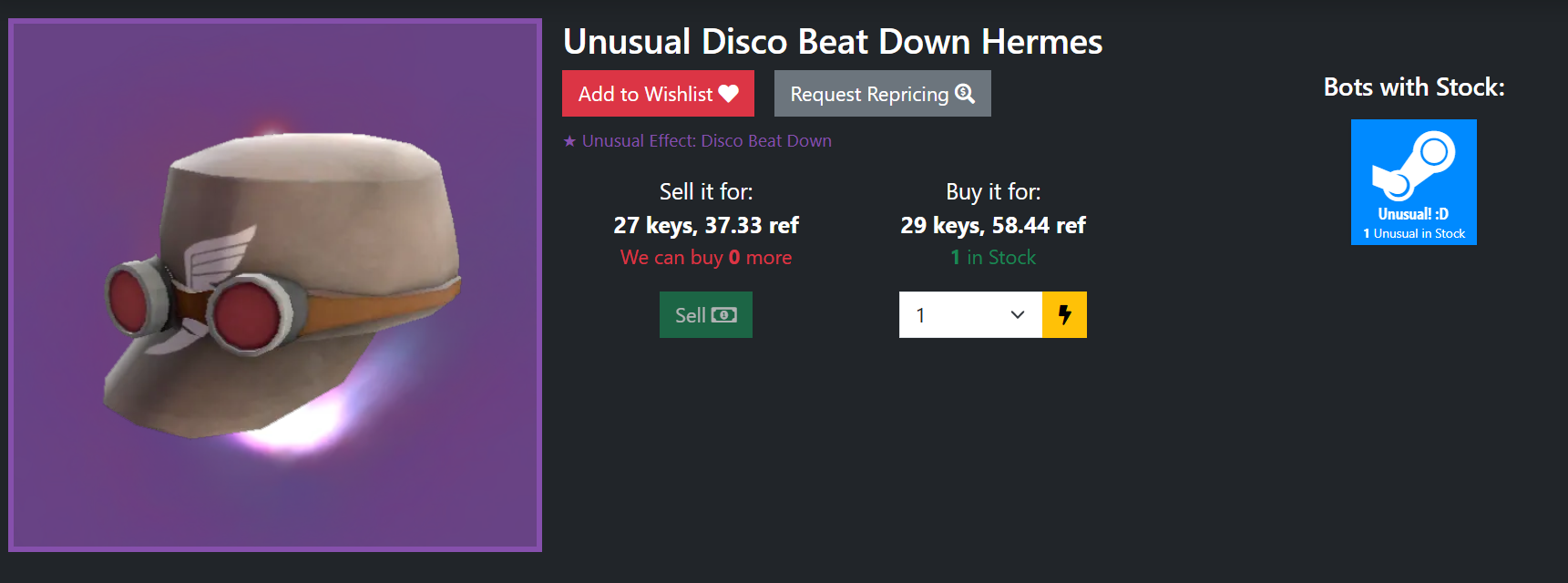Click the lightning bolt quick-buy button
1568x583 pixels.
tap(1064, 314)
